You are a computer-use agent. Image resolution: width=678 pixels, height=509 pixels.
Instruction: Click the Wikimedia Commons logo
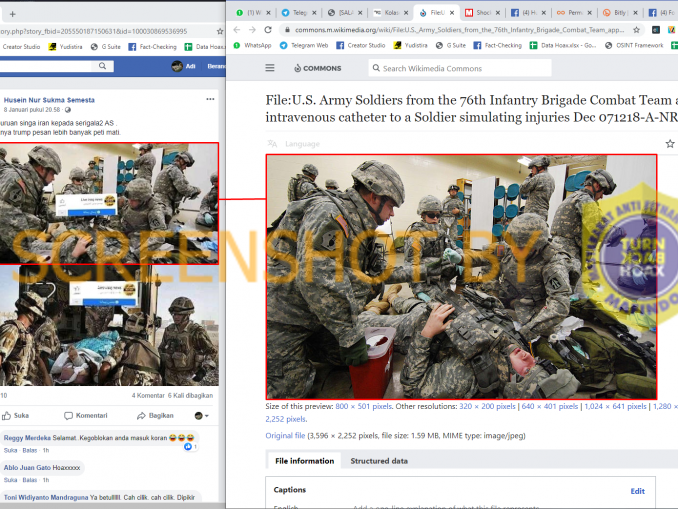(317, 68)
